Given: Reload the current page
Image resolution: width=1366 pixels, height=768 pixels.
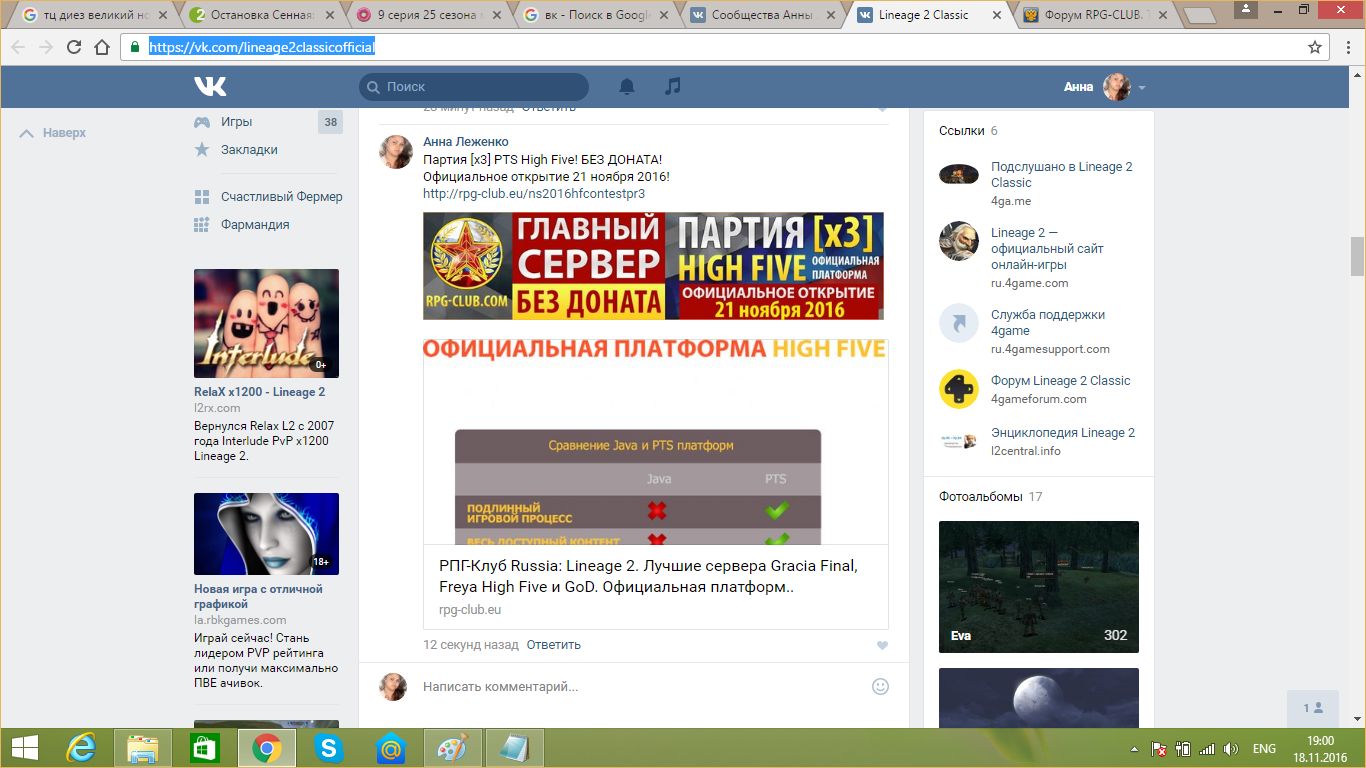Looking at the screenshot, I should point(73,47).
